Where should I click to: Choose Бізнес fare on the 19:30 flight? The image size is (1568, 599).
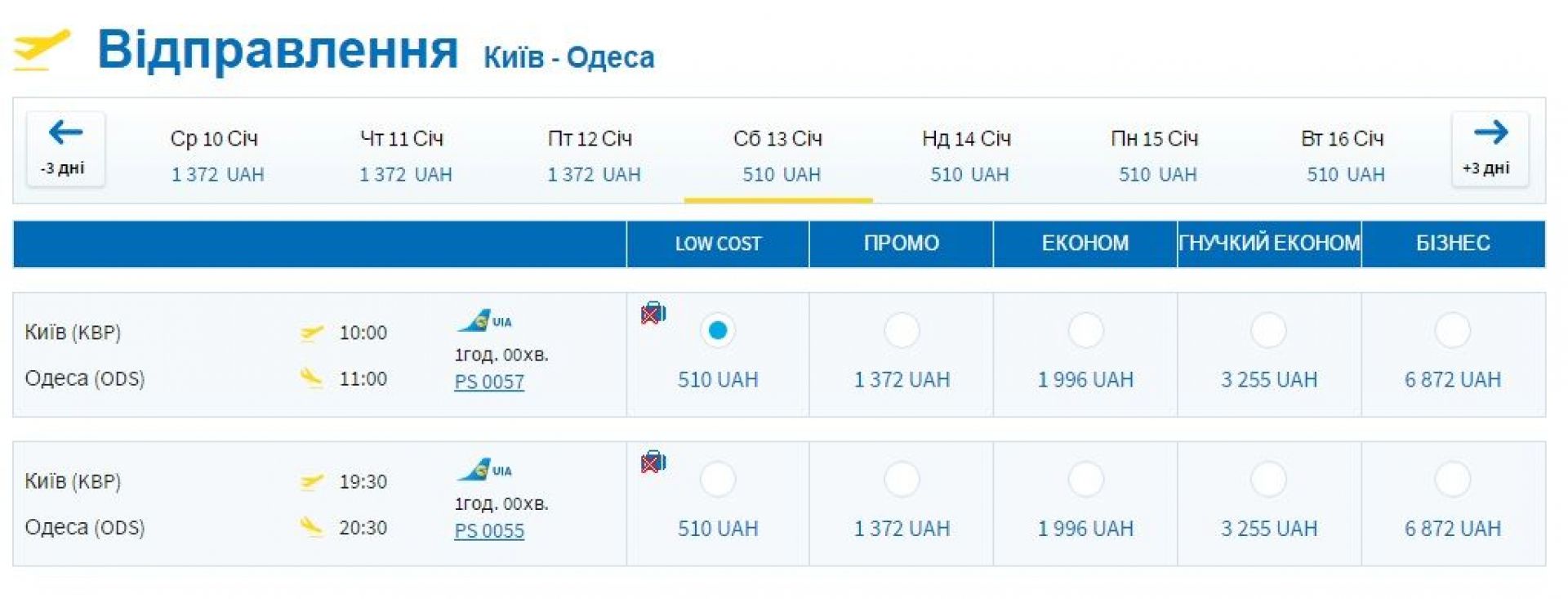click(x=1452, y=480)
